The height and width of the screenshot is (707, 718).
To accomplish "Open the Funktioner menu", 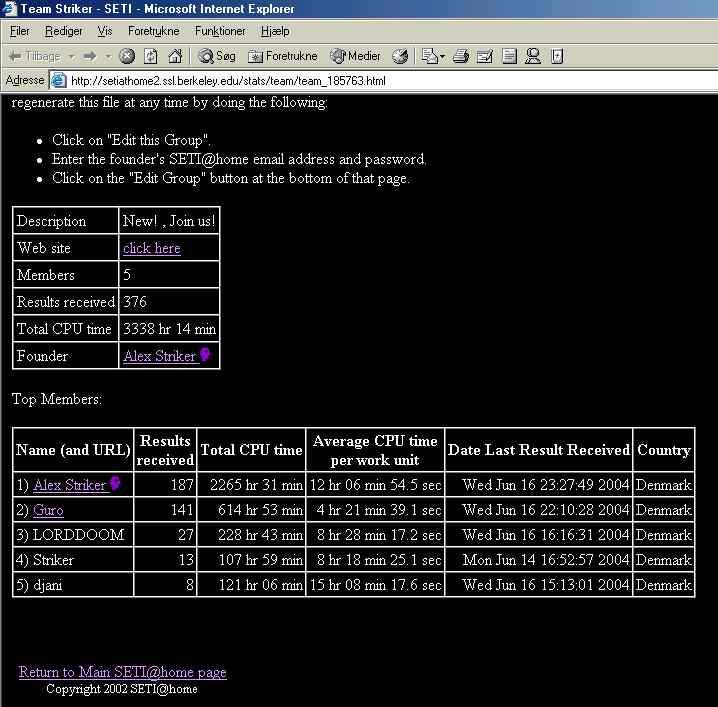I will point(220,31).
